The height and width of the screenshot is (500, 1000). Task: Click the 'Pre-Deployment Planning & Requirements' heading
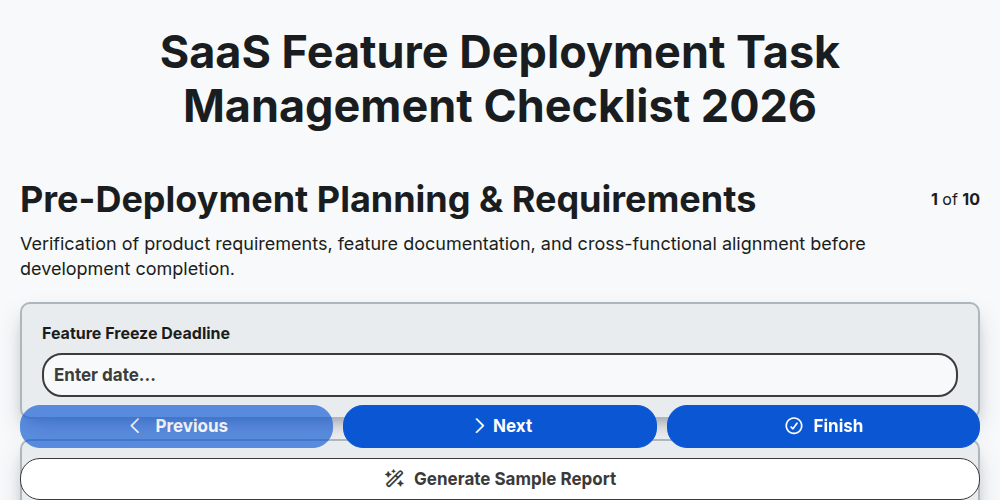(388, 200)
